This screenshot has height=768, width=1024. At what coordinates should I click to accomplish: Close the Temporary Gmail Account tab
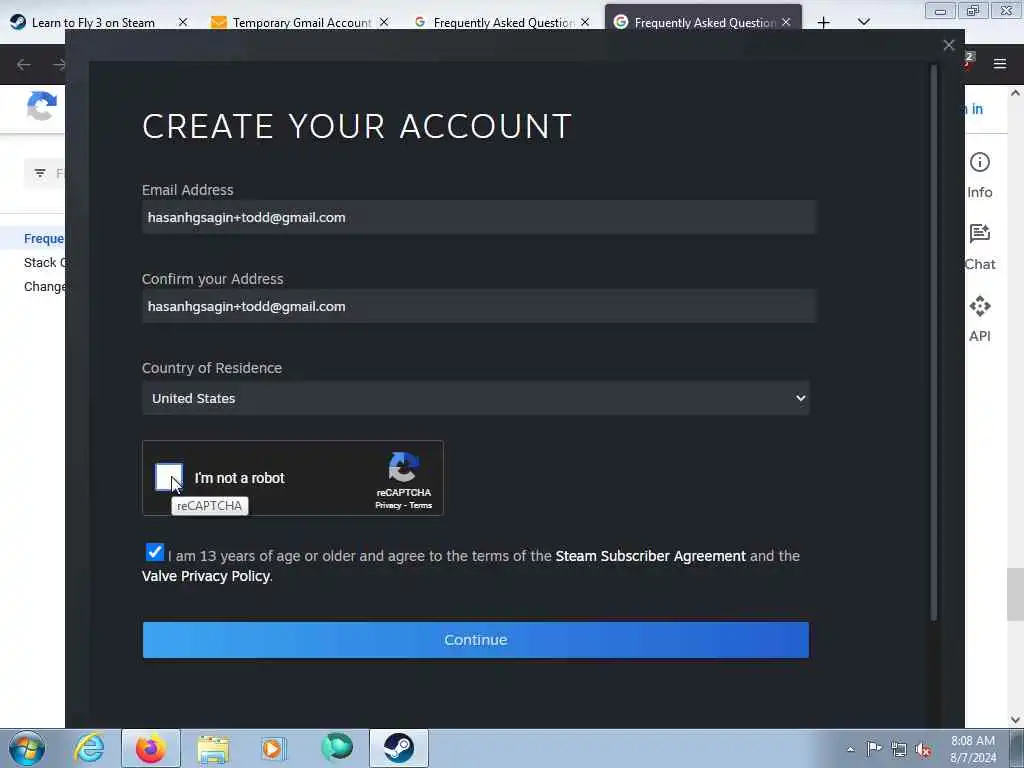tap(384, 22)
